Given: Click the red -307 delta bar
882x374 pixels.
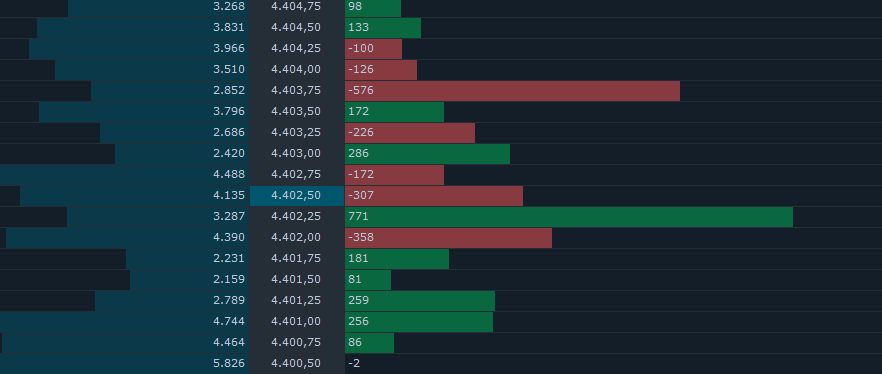Looking at the screenshot, I should tap(434, 196).
